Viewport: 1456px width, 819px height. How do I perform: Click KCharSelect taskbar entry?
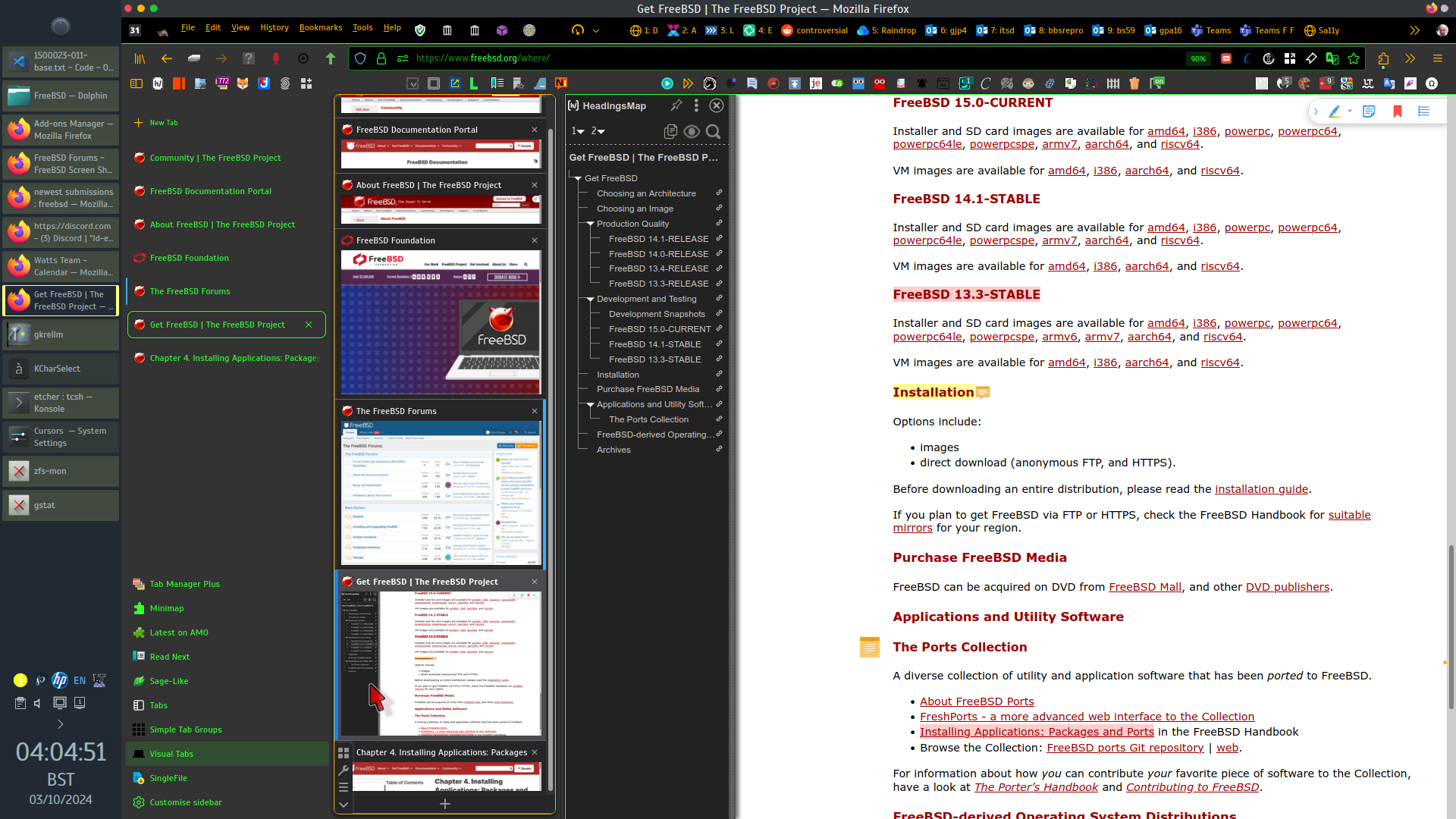click(61, 369)
